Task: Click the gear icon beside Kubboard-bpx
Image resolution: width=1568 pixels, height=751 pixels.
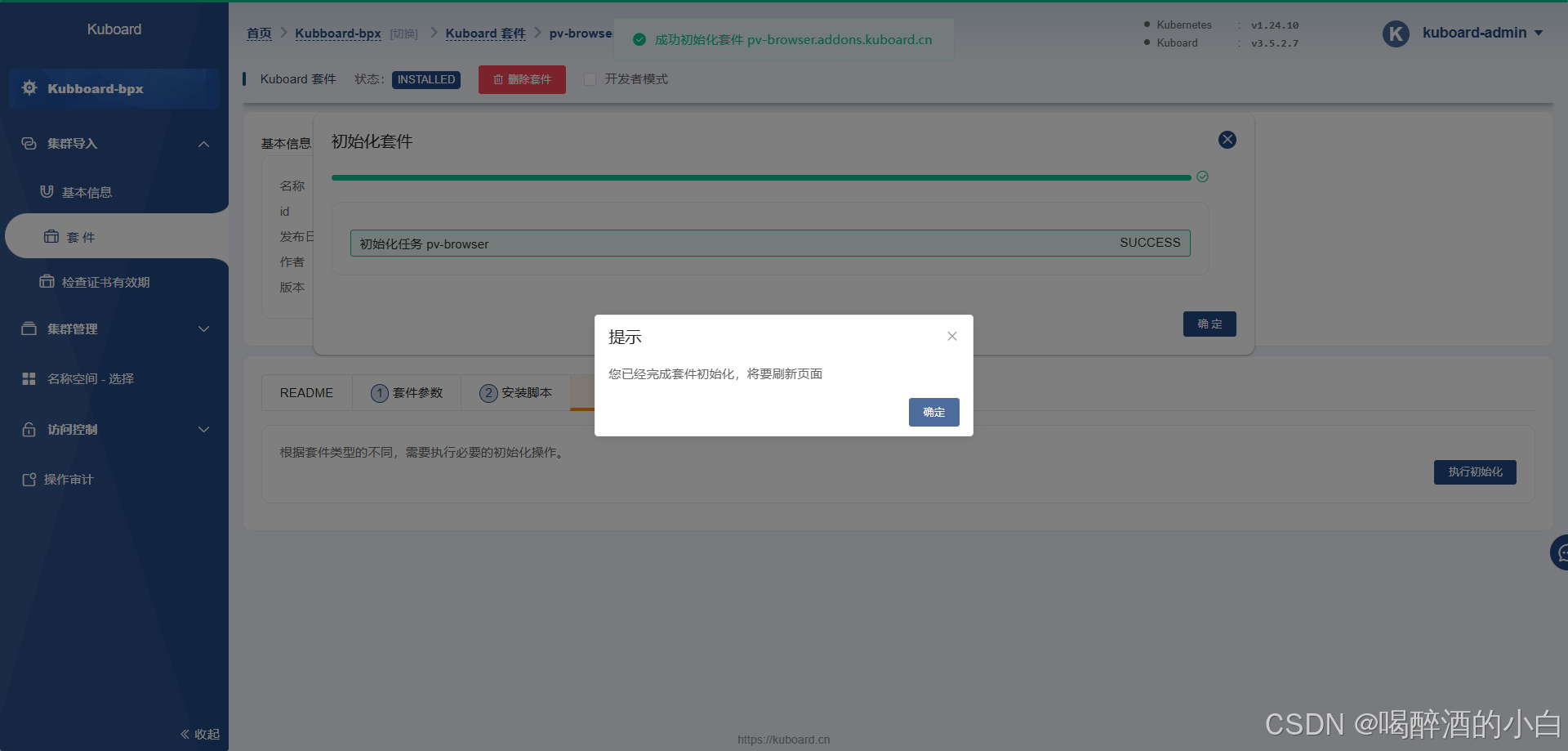Action: pos(29,89)
